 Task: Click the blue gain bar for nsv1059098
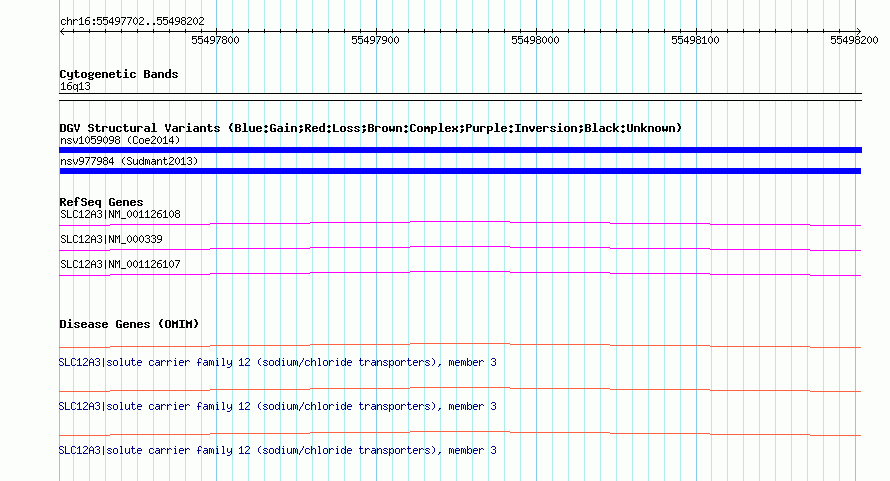460,150
